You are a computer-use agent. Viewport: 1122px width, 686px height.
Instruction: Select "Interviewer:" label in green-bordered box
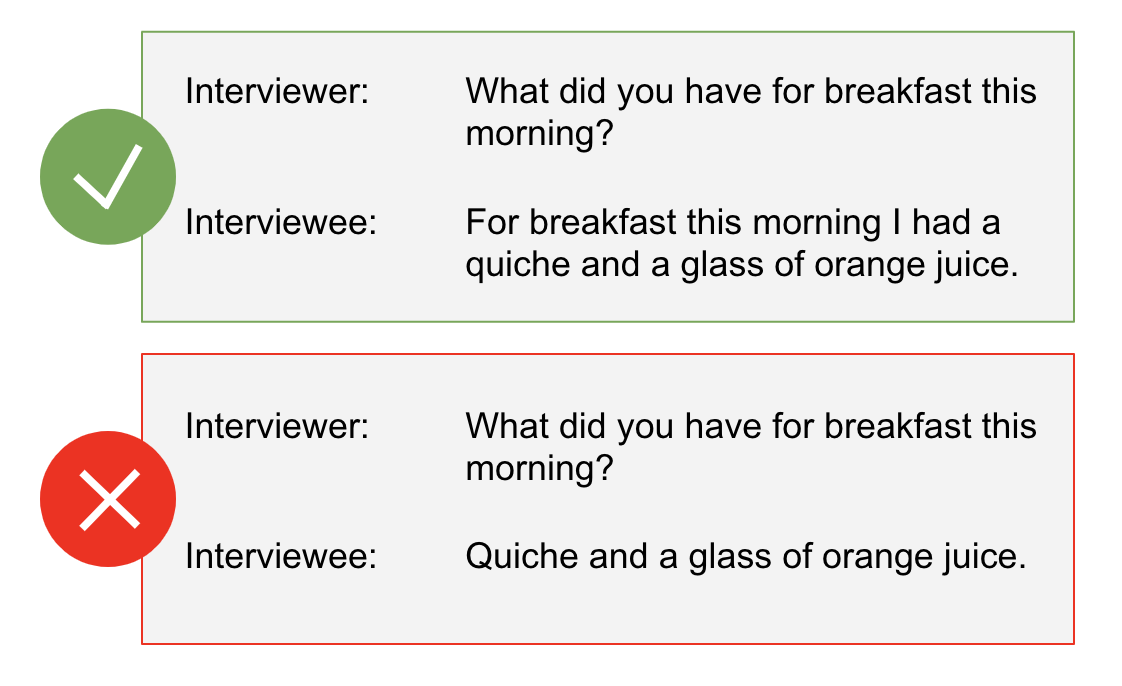tap(277, 92)
